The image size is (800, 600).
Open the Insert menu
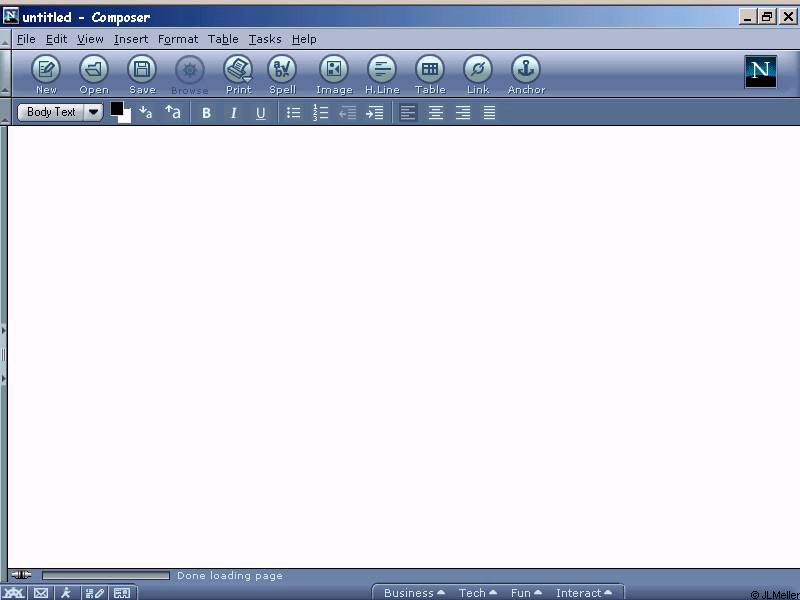coord(131,39)
